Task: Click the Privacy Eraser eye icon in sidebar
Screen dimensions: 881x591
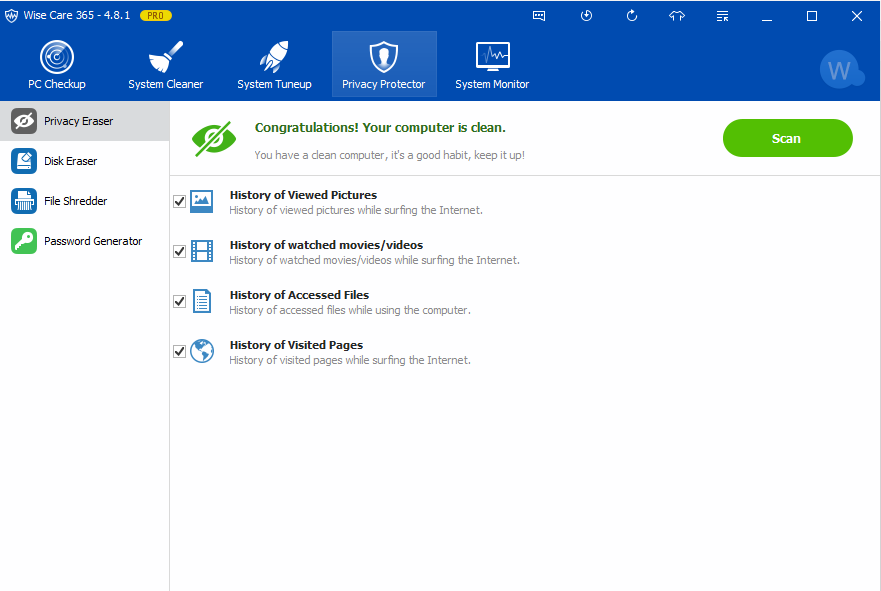Action: click(24, 121)
